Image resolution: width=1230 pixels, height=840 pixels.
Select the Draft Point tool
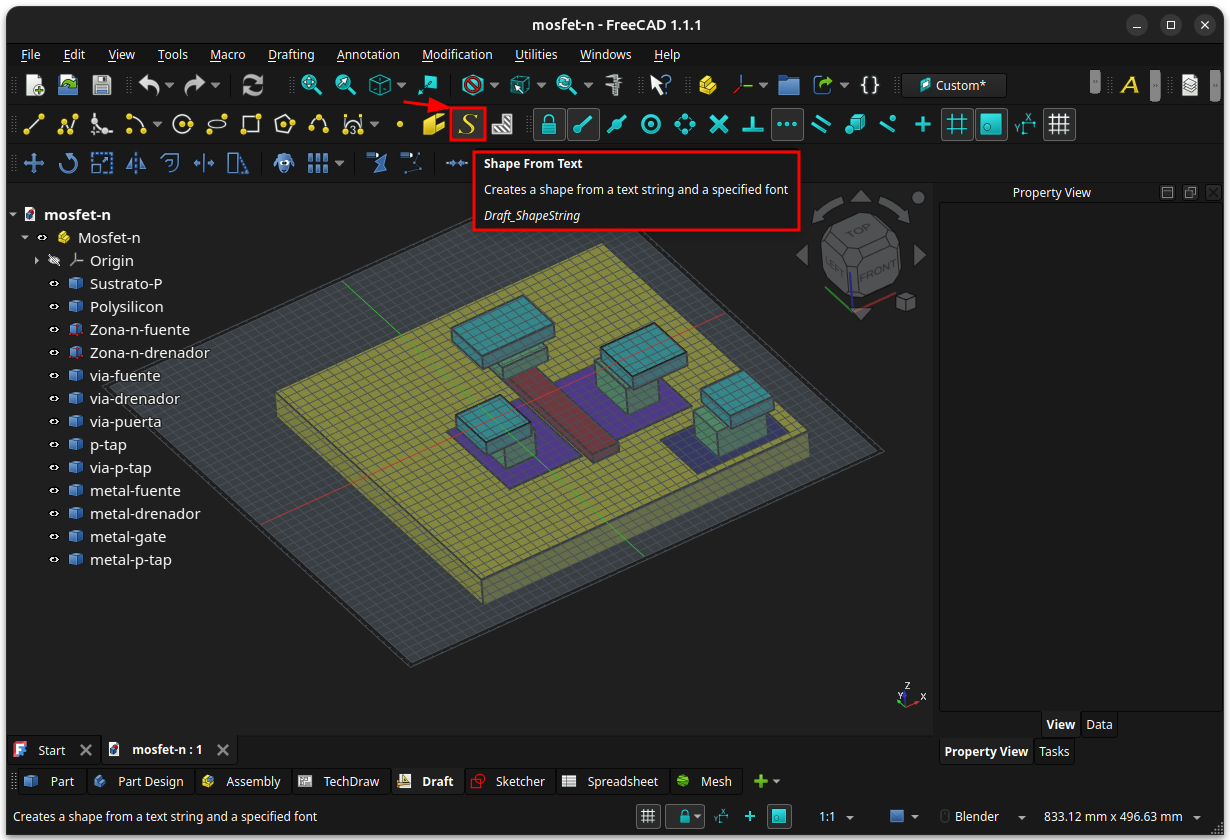point(400,125)
